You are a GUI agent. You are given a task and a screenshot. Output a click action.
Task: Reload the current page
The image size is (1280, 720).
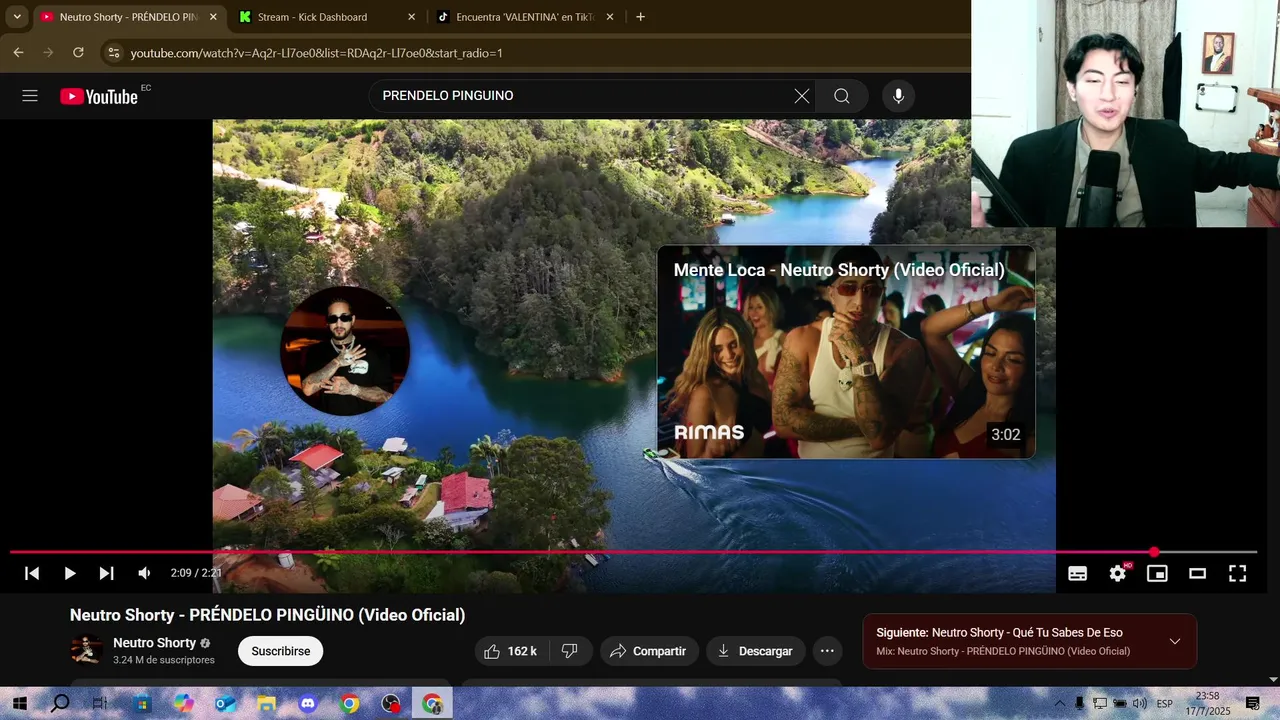[78, 53]
